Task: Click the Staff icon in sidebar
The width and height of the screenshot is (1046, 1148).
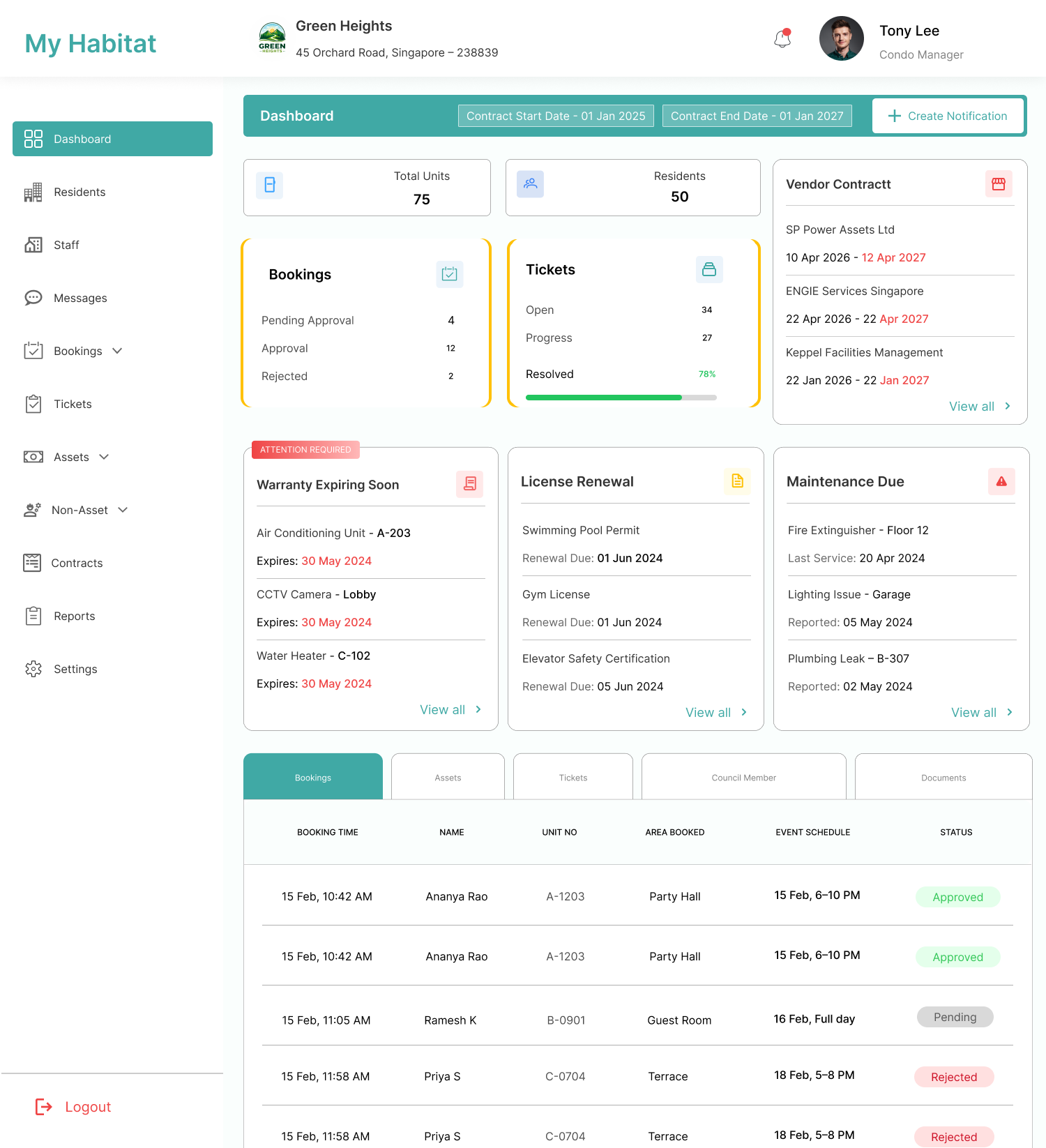Action: click(x=33, y=245)
